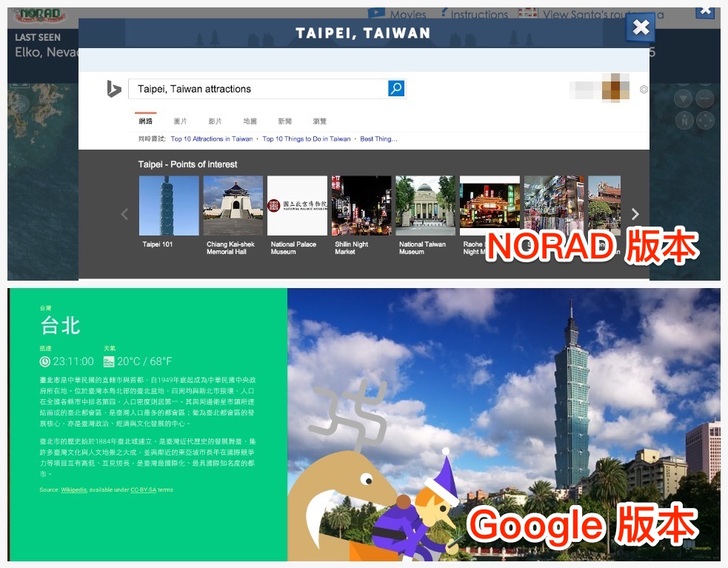Click the Taipei - Points of interest heading
The height and width of the screenshot is (568, 728).
pyautogui.click(x=188, y=164)
